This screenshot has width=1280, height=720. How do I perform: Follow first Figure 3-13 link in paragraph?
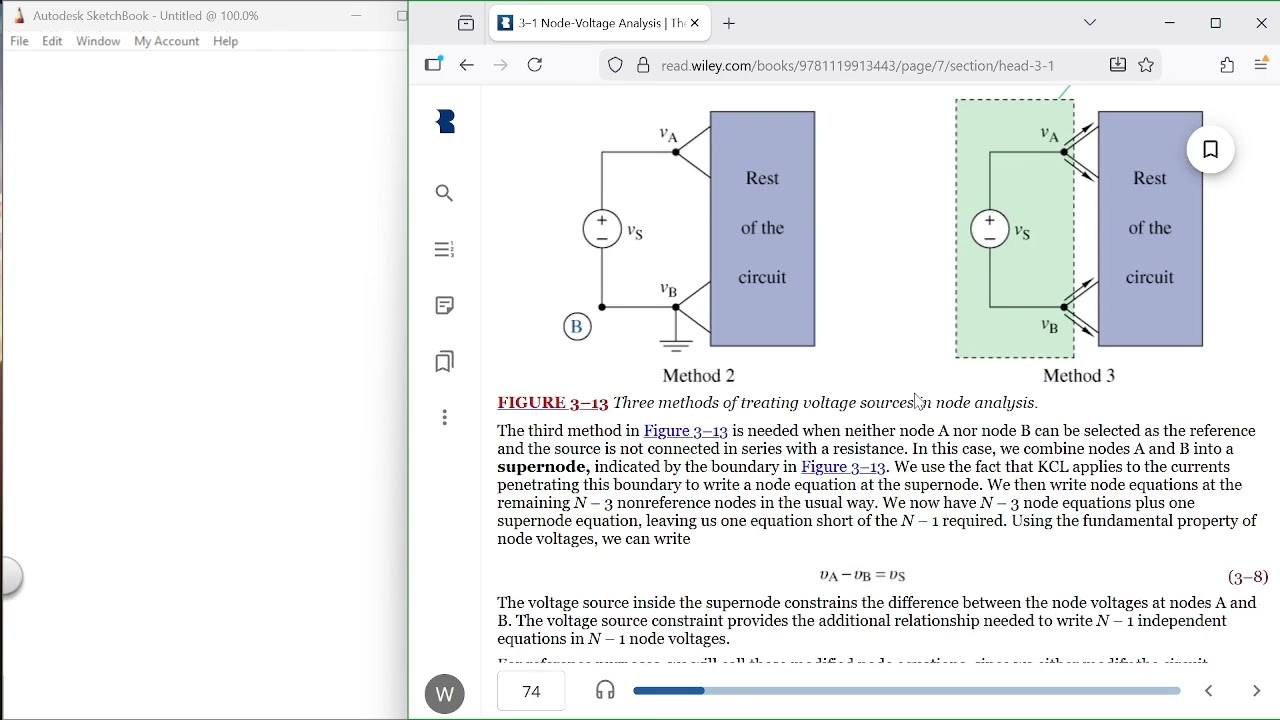coord(686,431)
